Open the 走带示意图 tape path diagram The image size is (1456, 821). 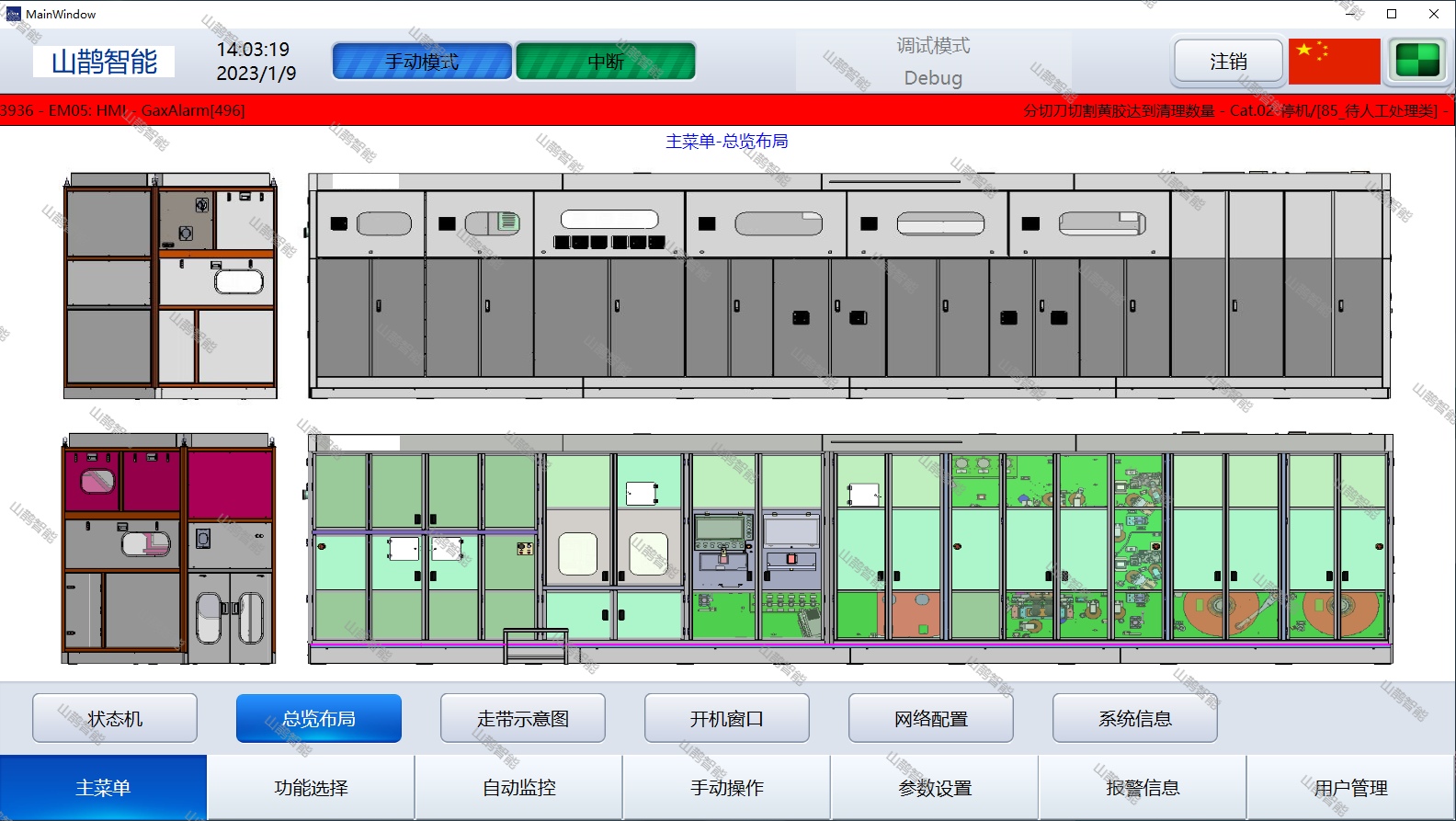(x=523, y=718)
